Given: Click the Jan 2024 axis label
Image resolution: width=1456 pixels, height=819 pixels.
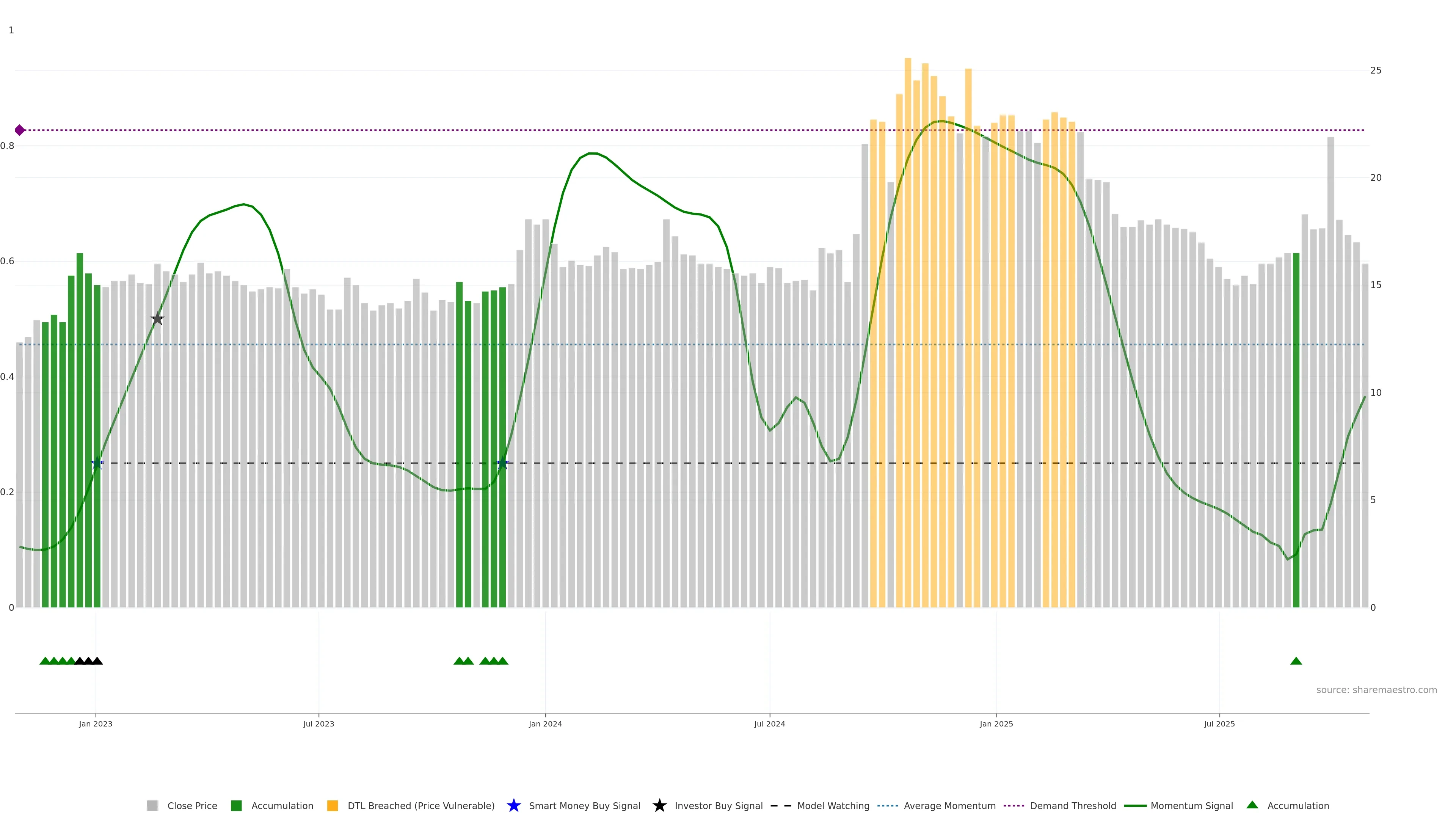Looking at the screenshot, I should point(545,724).
